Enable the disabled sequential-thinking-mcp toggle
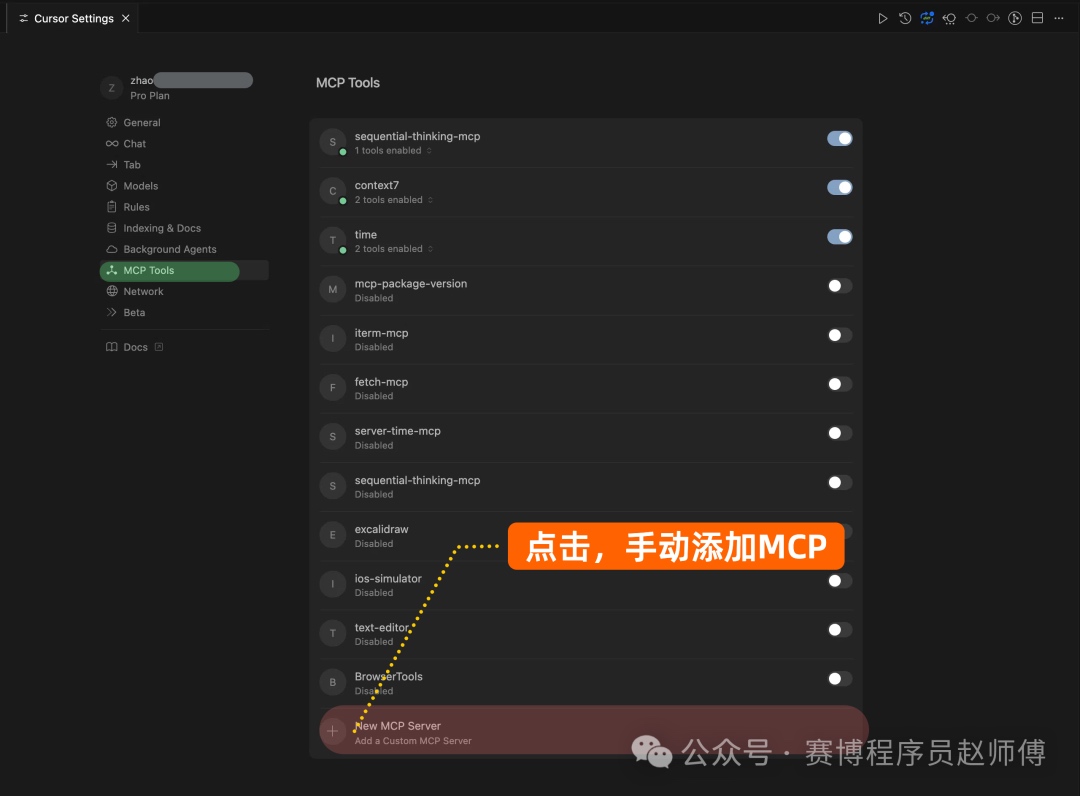 (840, 483)
